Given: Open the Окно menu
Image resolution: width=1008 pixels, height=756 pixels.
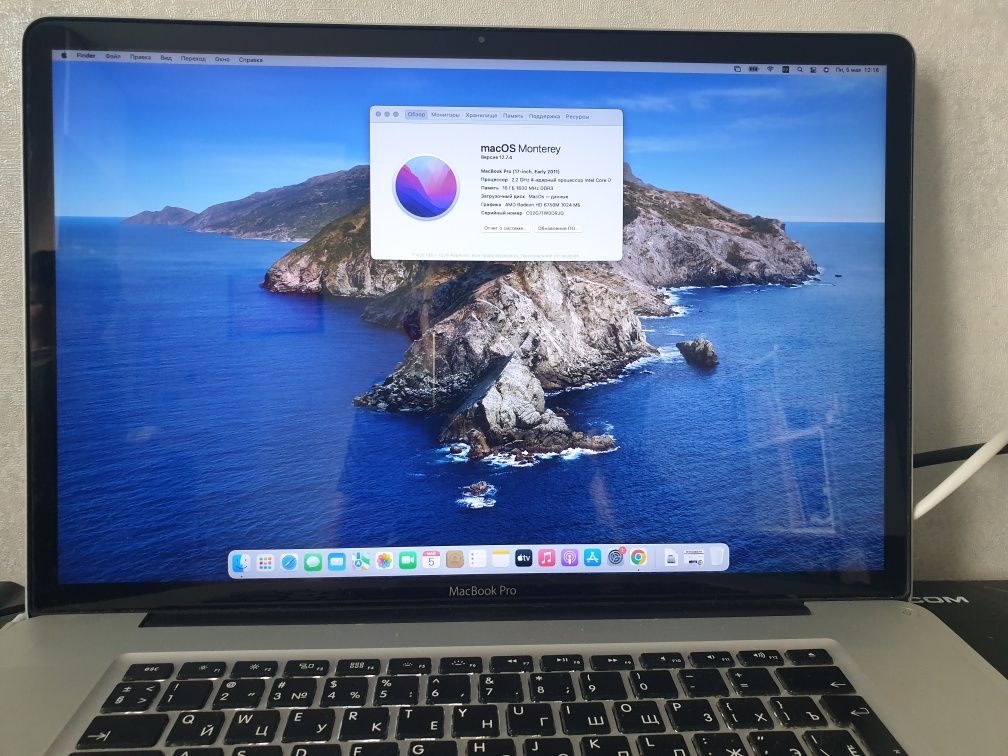Looking at the screenshot, I should pos(222,59).
